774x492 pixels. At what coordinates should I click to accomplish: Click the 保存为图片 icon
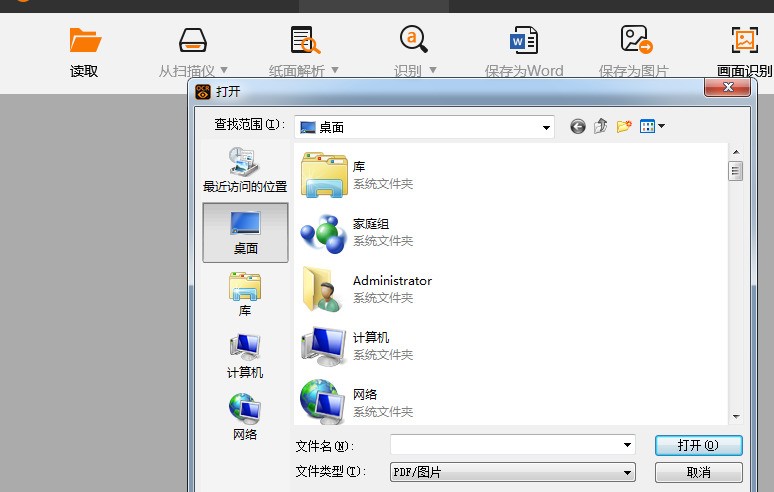coord(636,39)
